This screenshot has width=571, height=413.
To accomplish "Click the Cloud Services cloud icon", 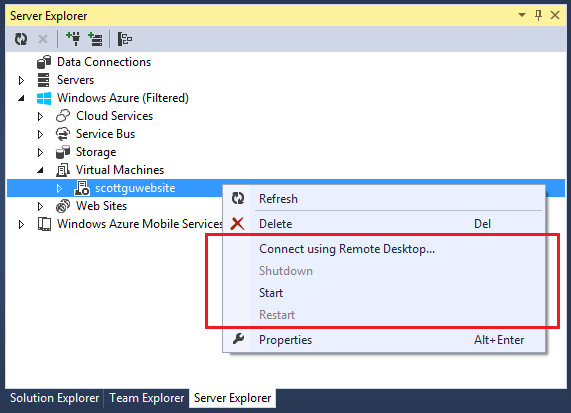I will [63, 116].
